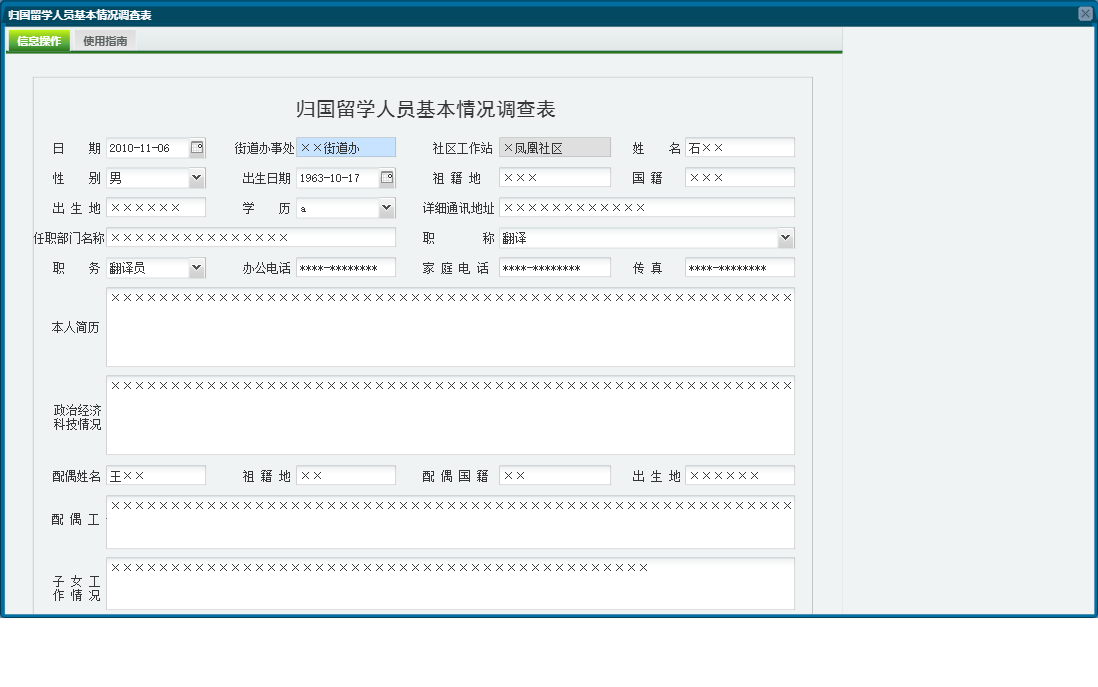Click the 本人简历 resume text area
This screenshot has height=687, width=1098.
449,326
